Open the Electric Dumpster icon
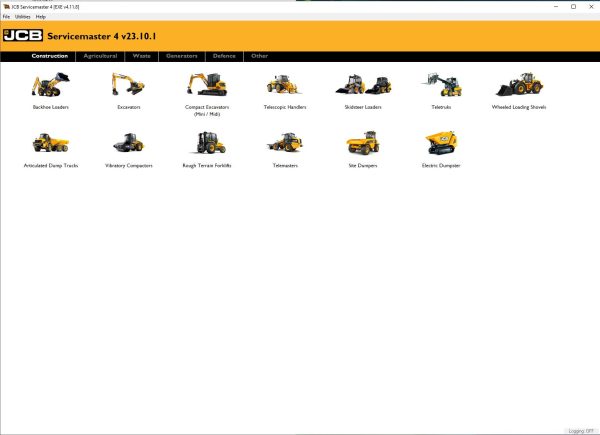This screenshot has width=600, height=435. tap(441, 142)
